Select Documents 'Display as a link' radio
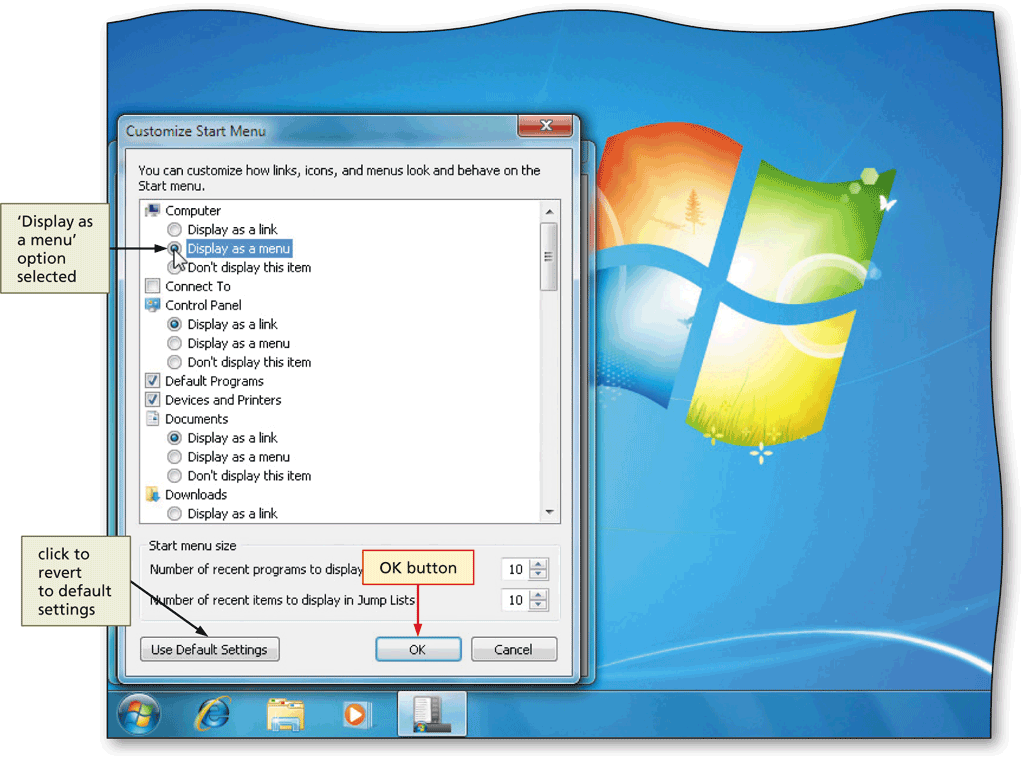 (174, 438)
